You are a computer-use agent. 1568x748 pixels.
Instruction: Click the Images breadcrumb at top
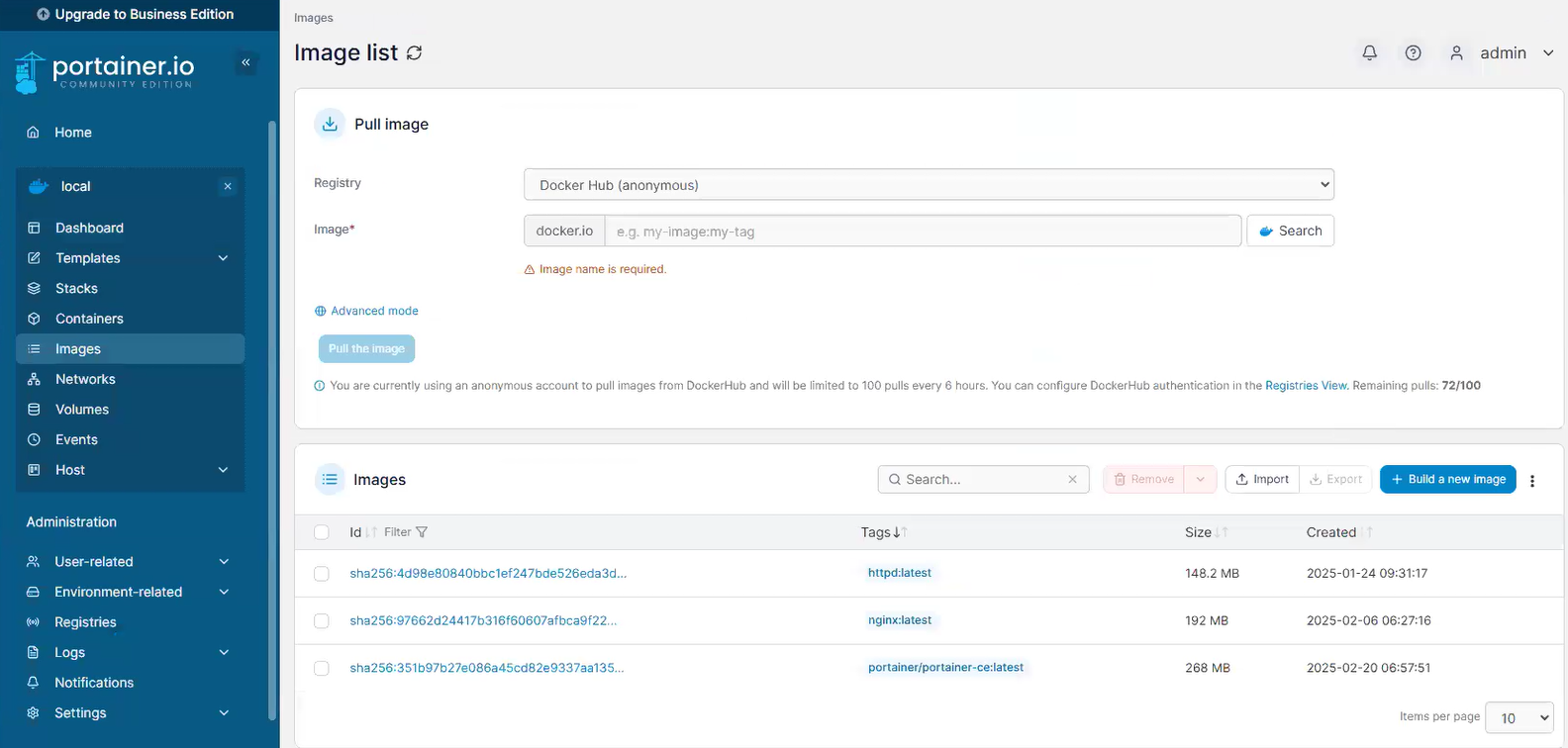pos(314,18)
